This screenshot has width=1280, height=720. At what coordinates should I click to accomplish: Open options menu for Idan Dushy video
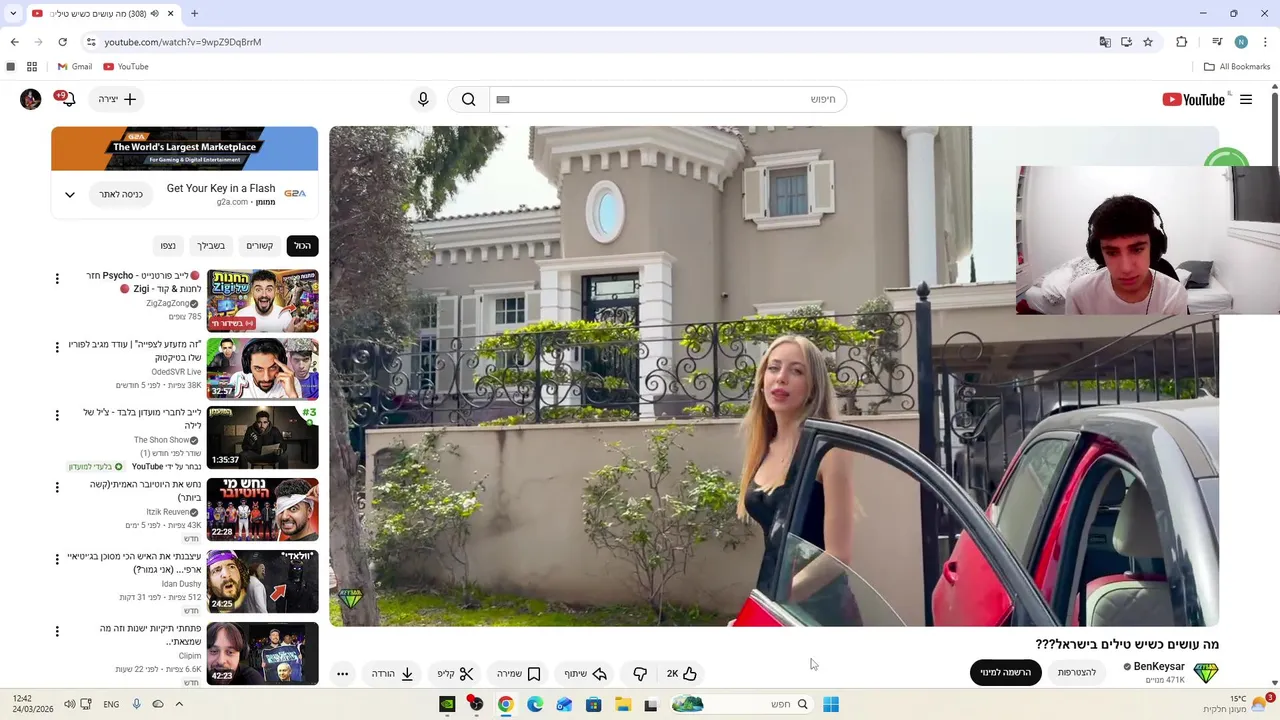57,559
